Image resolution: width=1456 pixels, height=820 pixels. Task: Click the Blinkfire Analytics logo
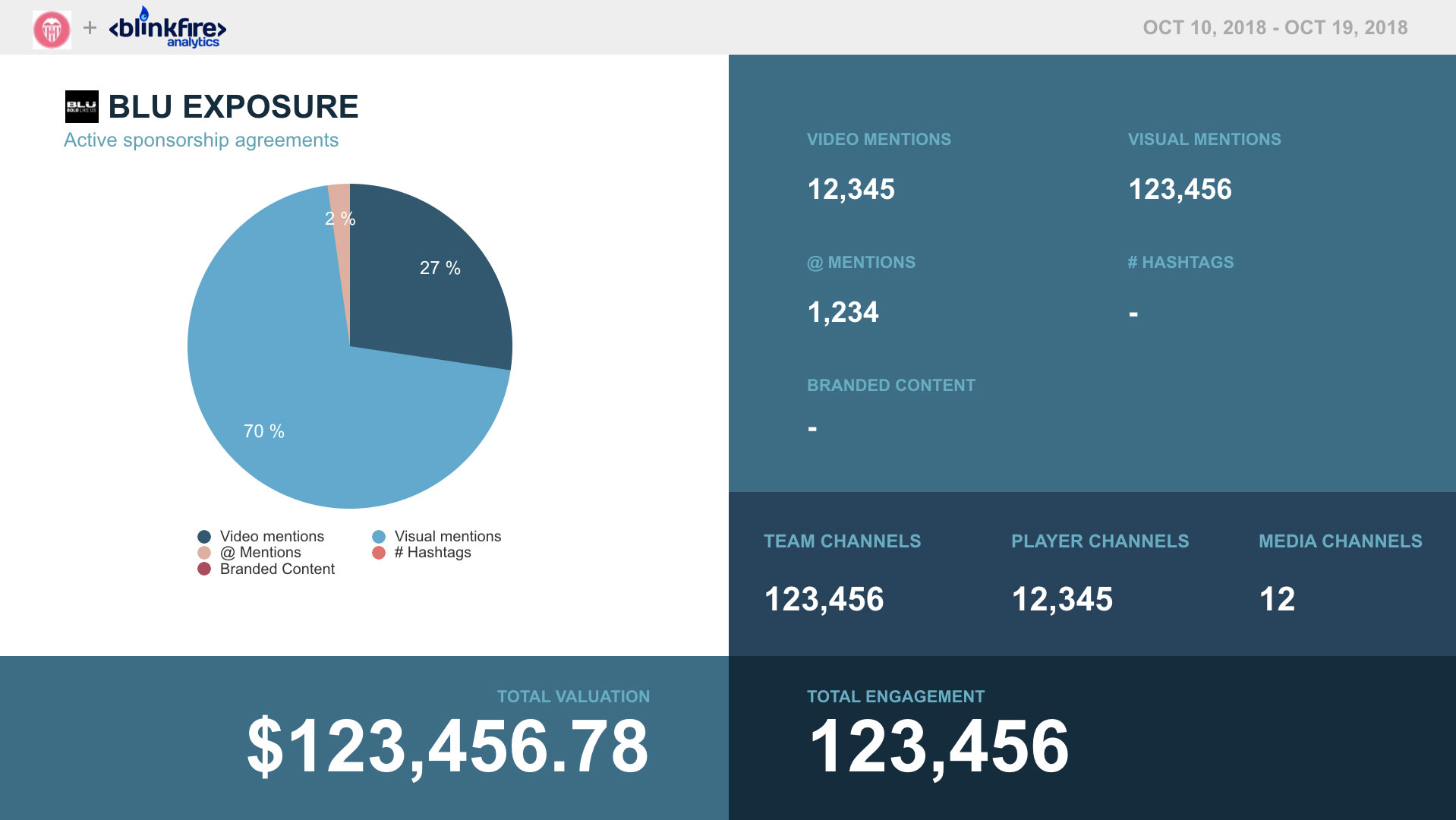[168, 29]
